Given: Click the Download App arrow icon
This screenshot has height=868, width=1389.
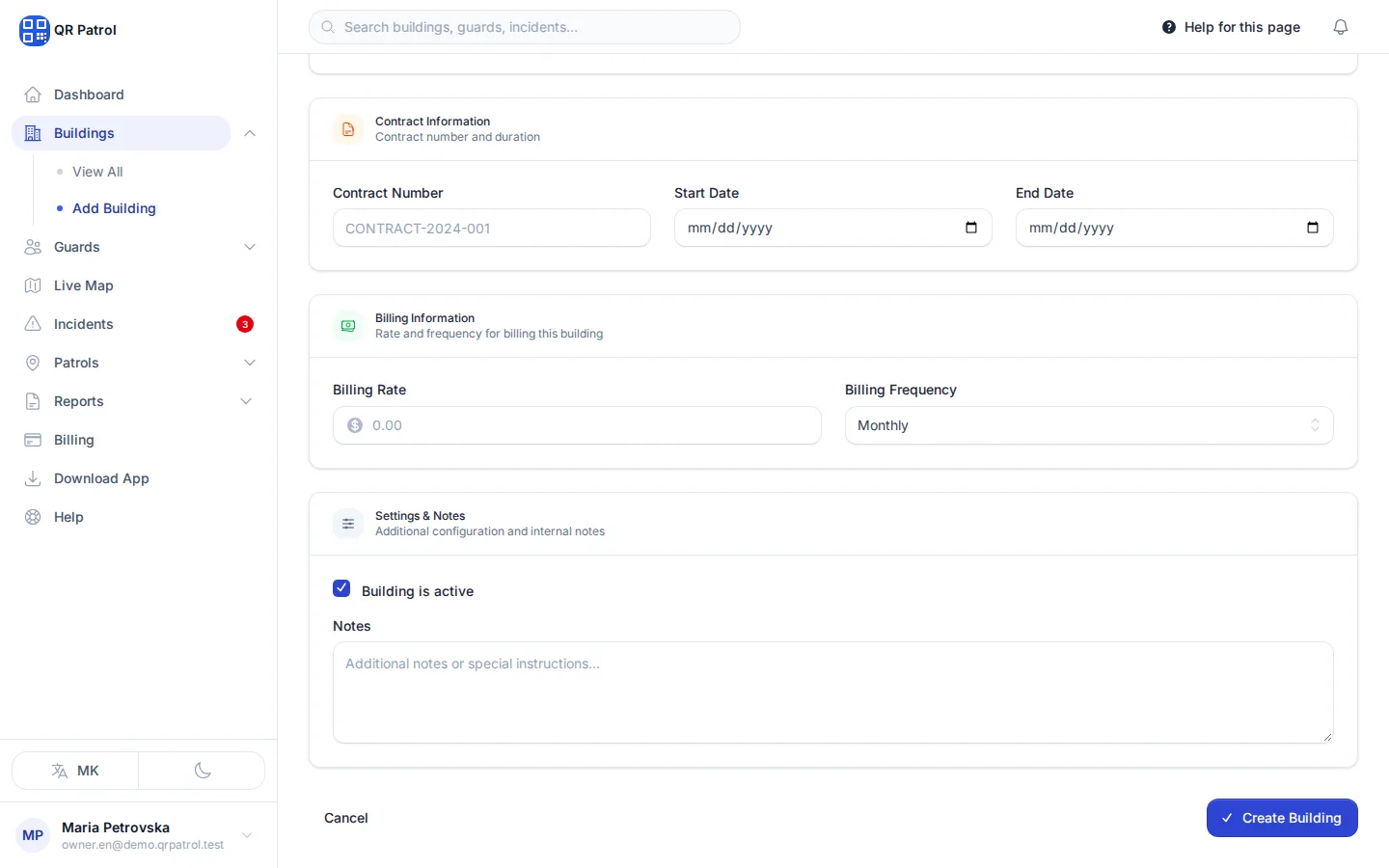Looking at the screenshot, I should [33, 478].
